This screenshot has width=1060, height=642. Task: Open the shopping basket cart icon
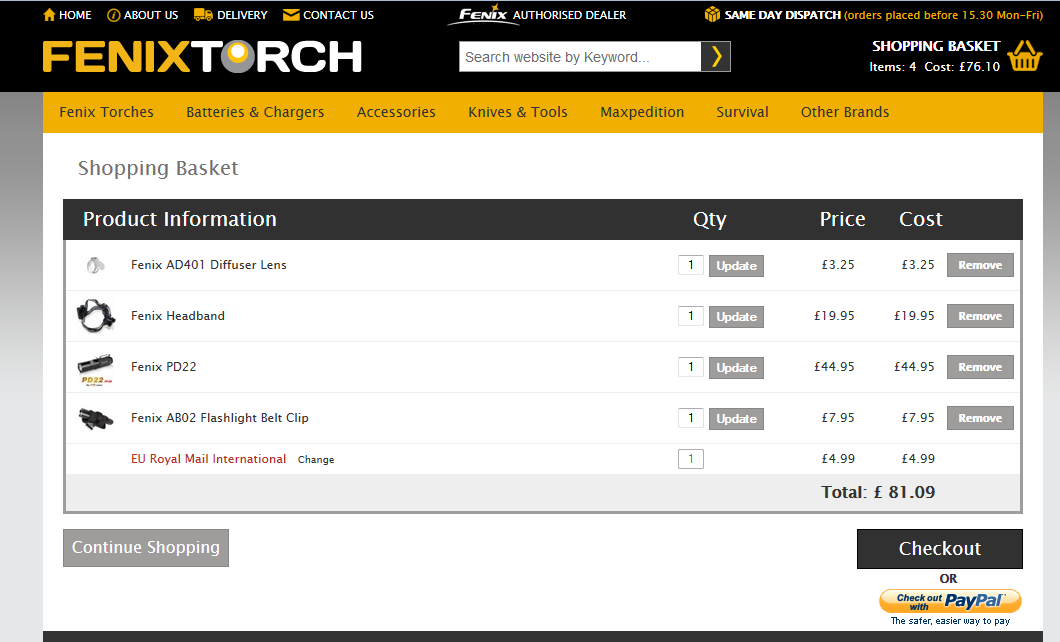coord(1025,57)
